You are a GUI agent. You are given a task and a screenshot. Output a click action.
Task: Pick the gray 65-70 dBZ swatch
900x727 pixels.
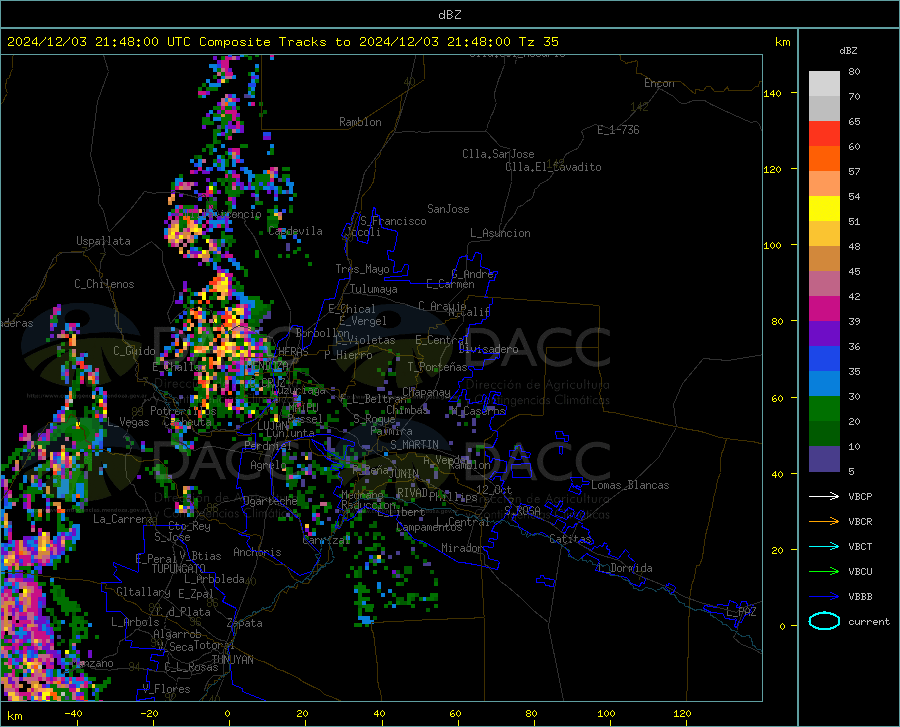[824, 109]
